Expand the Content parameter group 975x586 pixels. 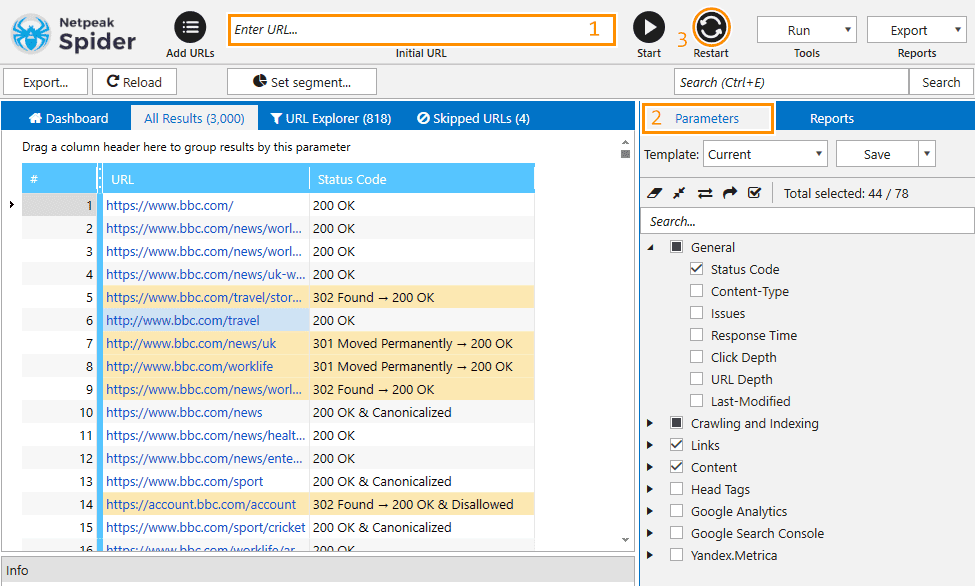[x=650, y=467]
